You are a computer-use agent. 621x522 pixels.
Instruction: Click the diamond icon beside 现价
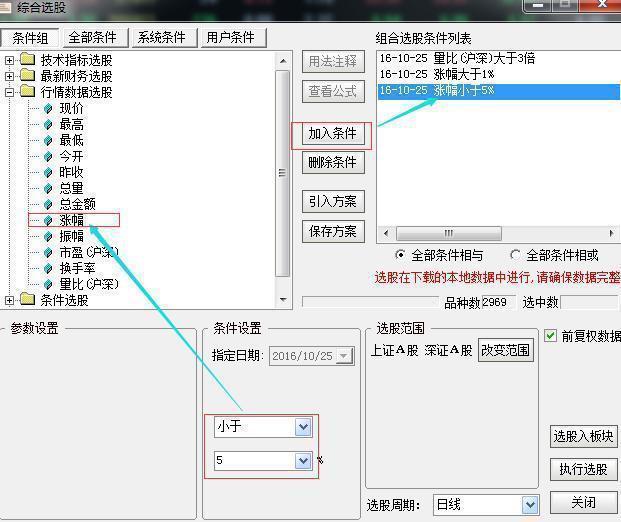[x=47, y=108]
